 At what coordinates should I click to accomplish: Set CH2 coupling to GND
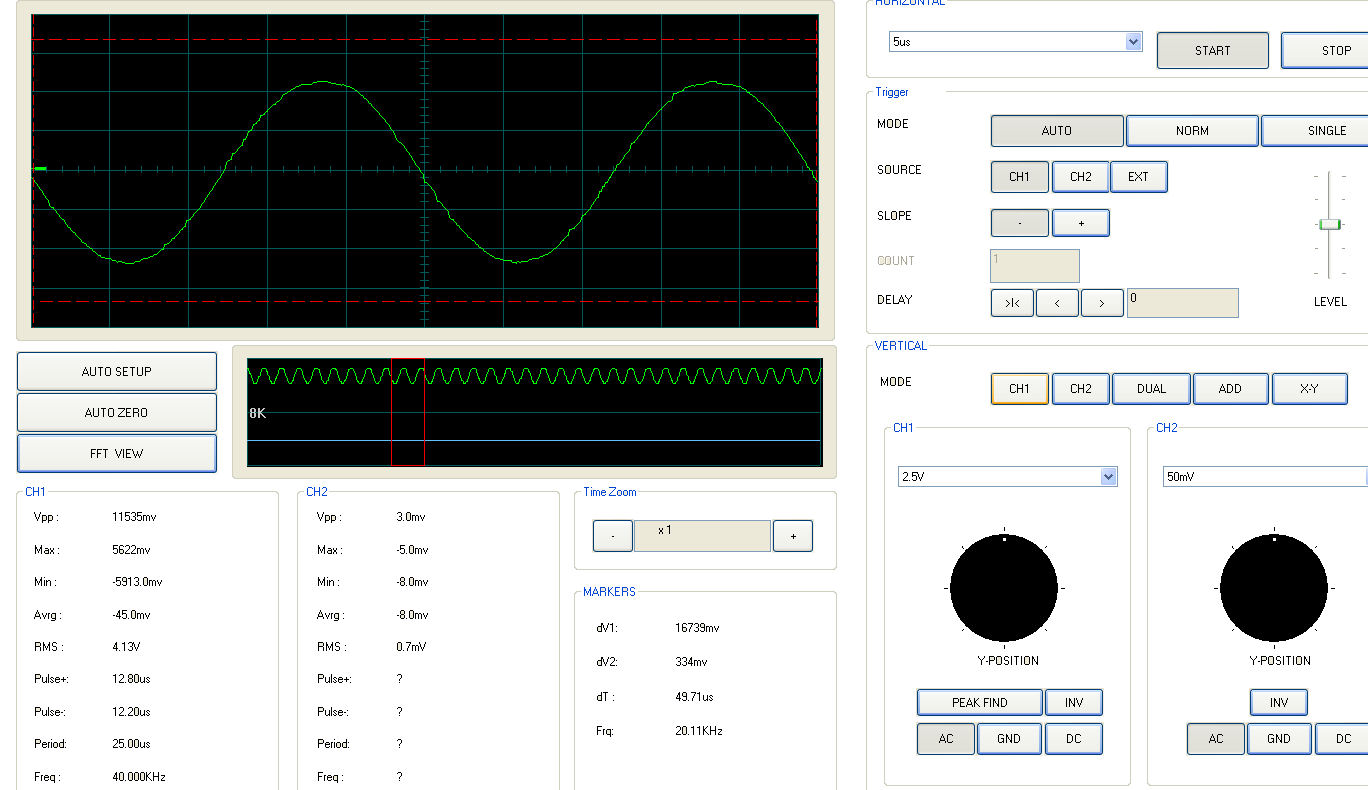(x=1279, y=739)
